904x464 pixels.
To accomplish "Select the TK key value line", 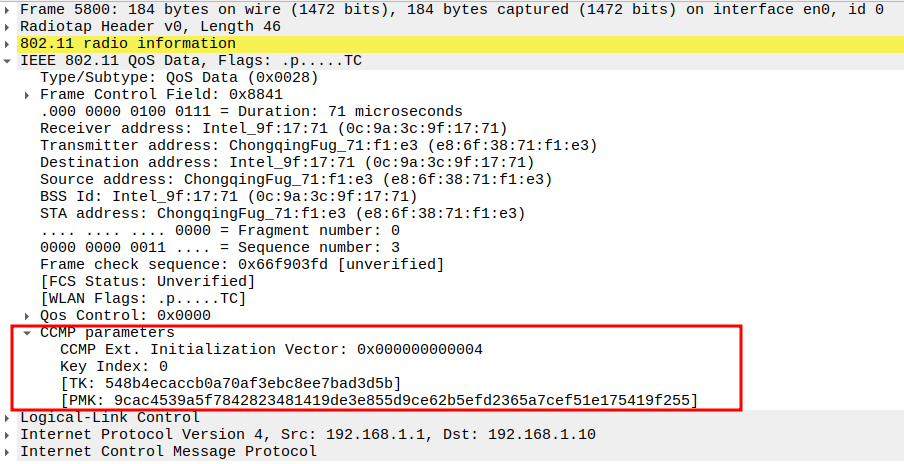I will 230,383.
